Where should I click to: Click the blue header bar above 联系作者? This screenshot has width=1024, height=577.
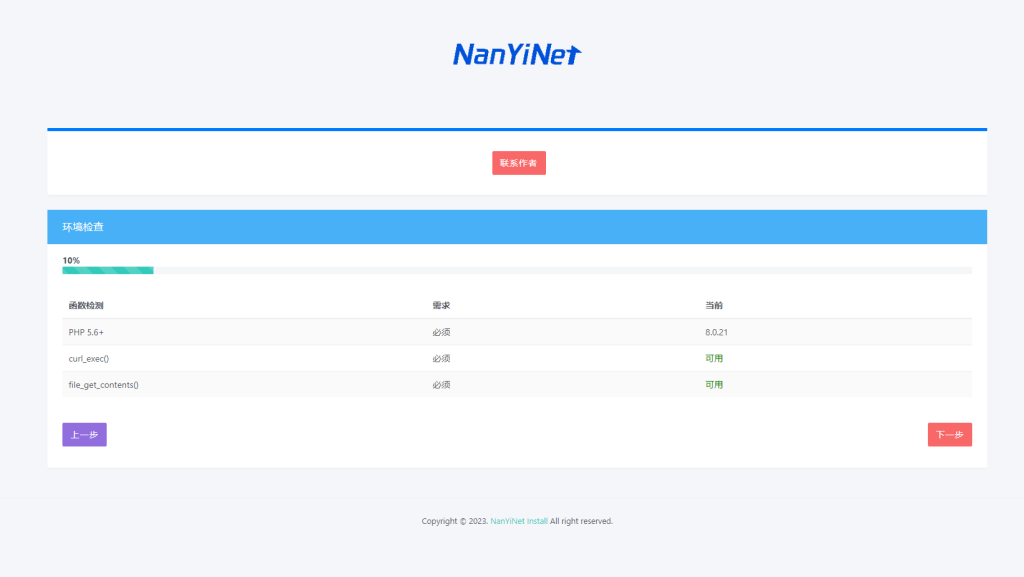click(516, 129)
